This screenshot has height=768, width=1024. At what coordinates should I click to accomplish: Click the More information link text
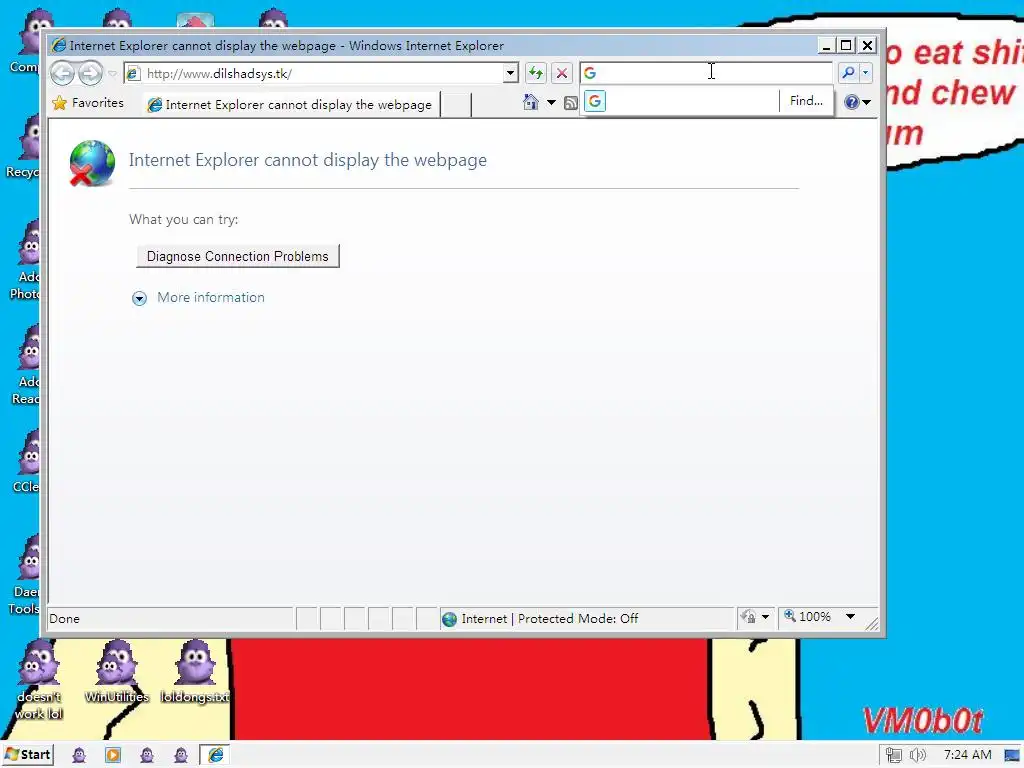pos(211,297)
